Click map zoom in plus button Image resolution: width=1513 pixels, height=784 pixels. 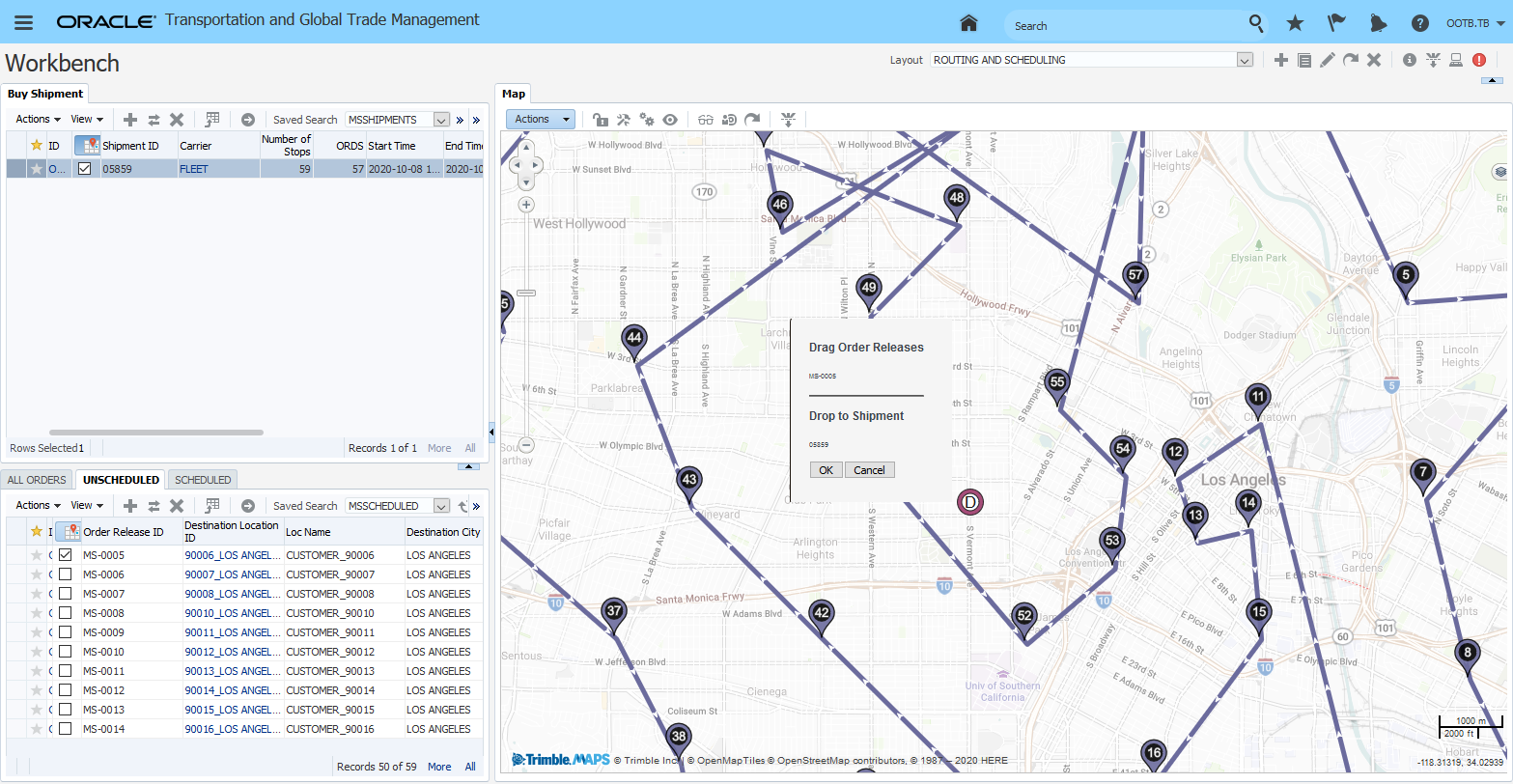[526, 205]
